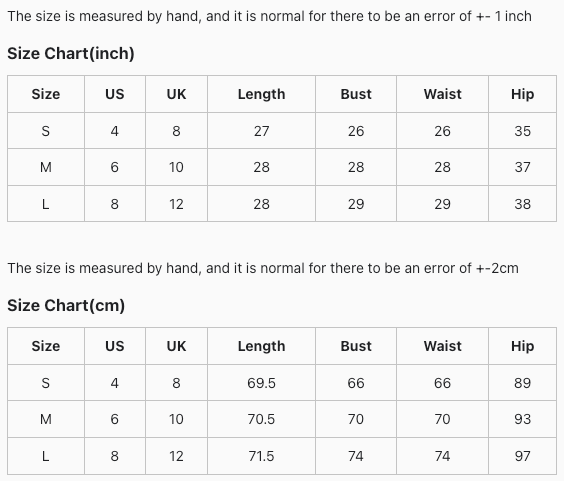Image resolution: width=564 pixels, height=481 pixels.
Task: Select size M row in inch chart
Action: [282, 167]
